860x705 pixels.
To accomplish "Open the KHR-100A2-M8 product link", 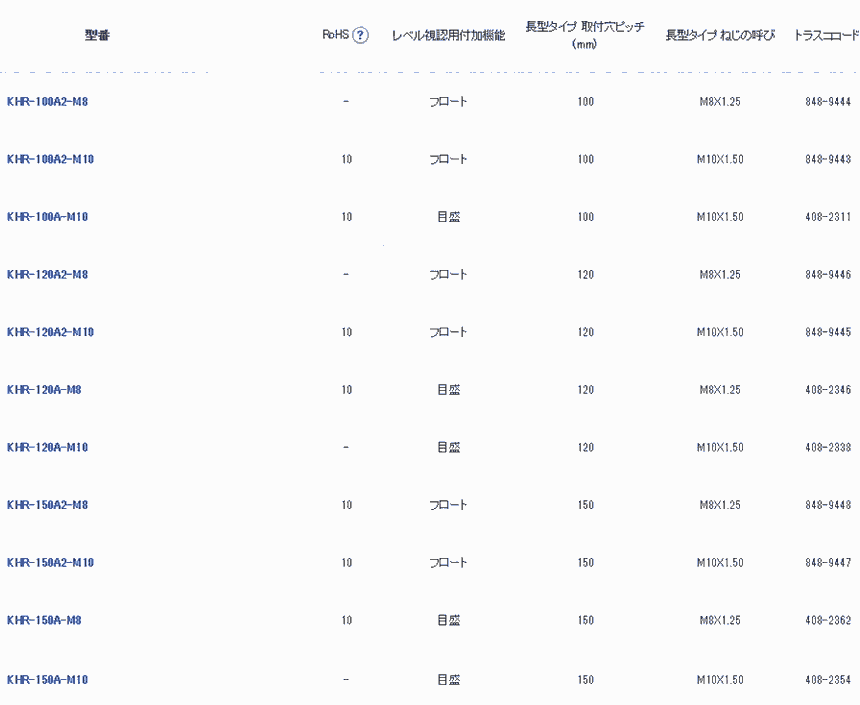I will pyautogui.click(x=47, y=102).
